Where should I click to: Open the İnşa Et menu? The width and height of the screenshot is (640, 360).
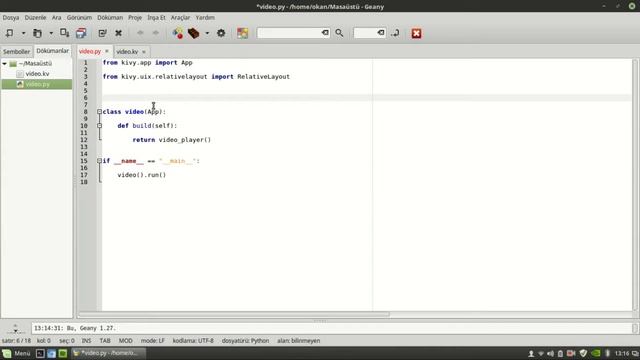click(x=156, y=18)
